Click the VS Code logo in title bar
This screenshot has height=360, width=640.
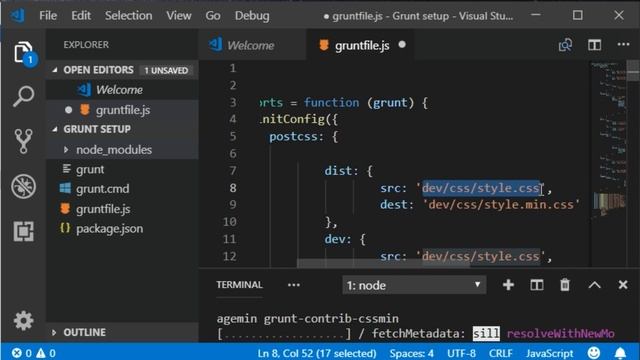tap(18, 16)
